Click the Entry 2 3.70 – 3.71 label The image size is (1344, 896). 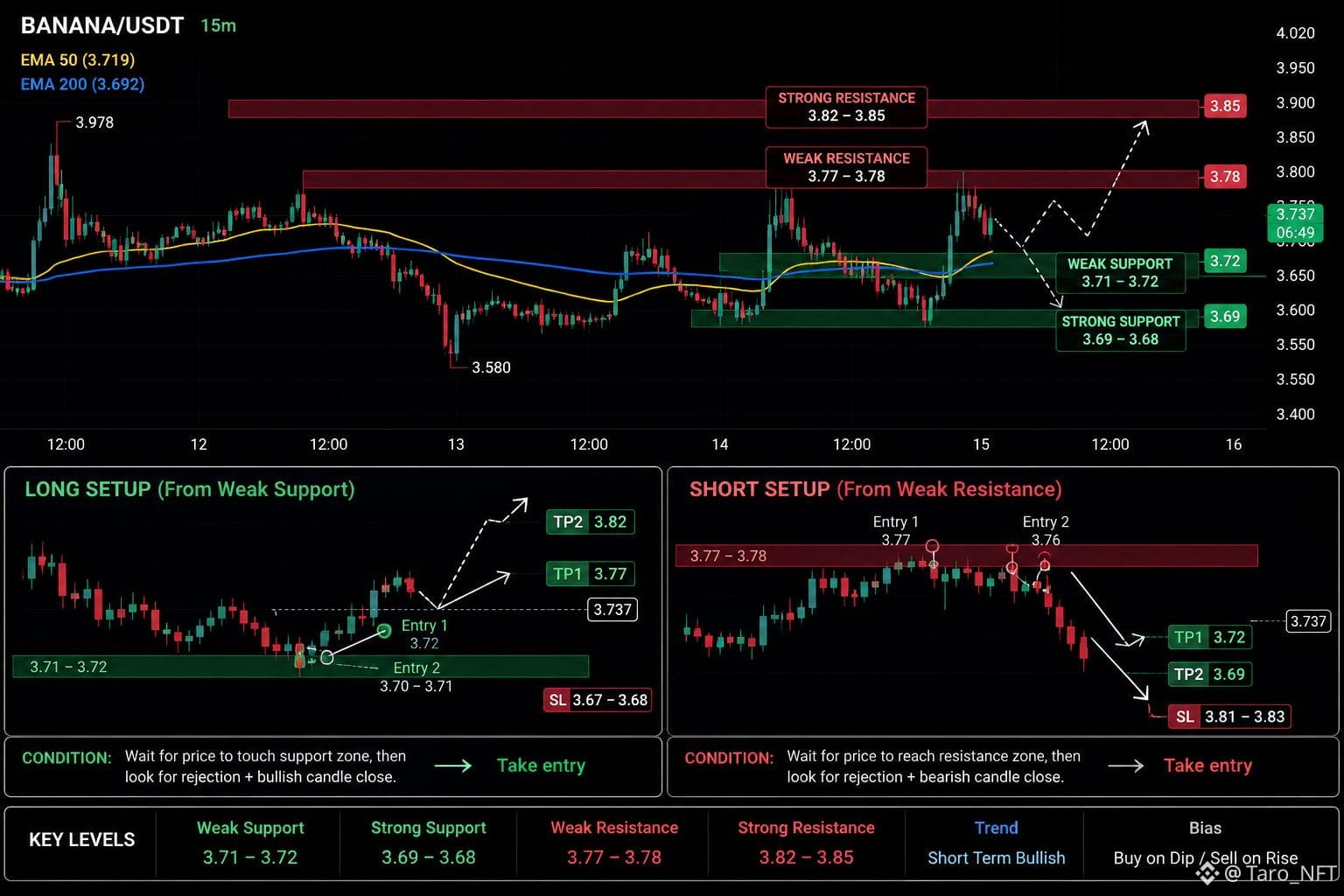[416, 677]
